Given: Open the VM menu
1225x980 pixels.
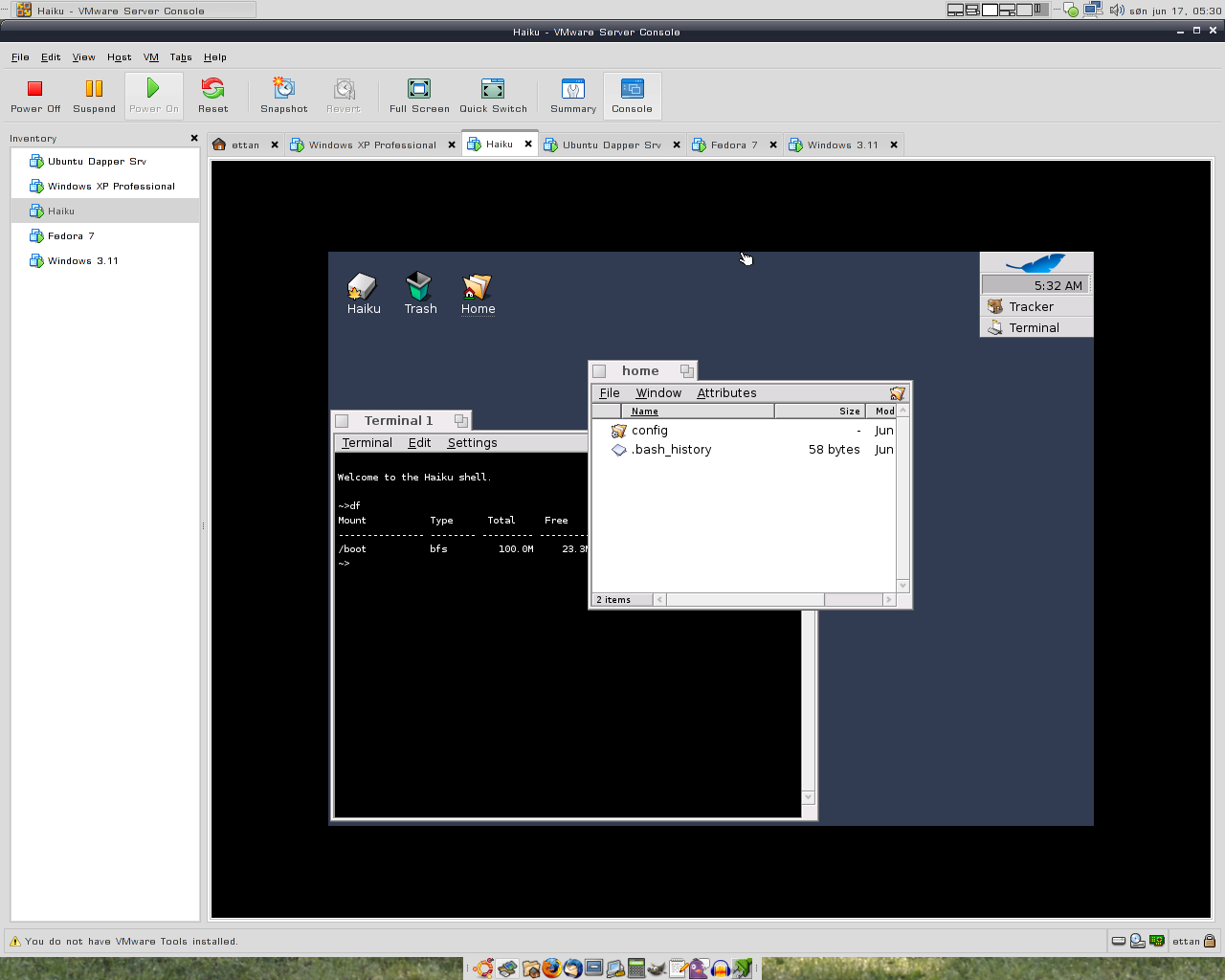Looking at the screenshot, I should [151, 57].
